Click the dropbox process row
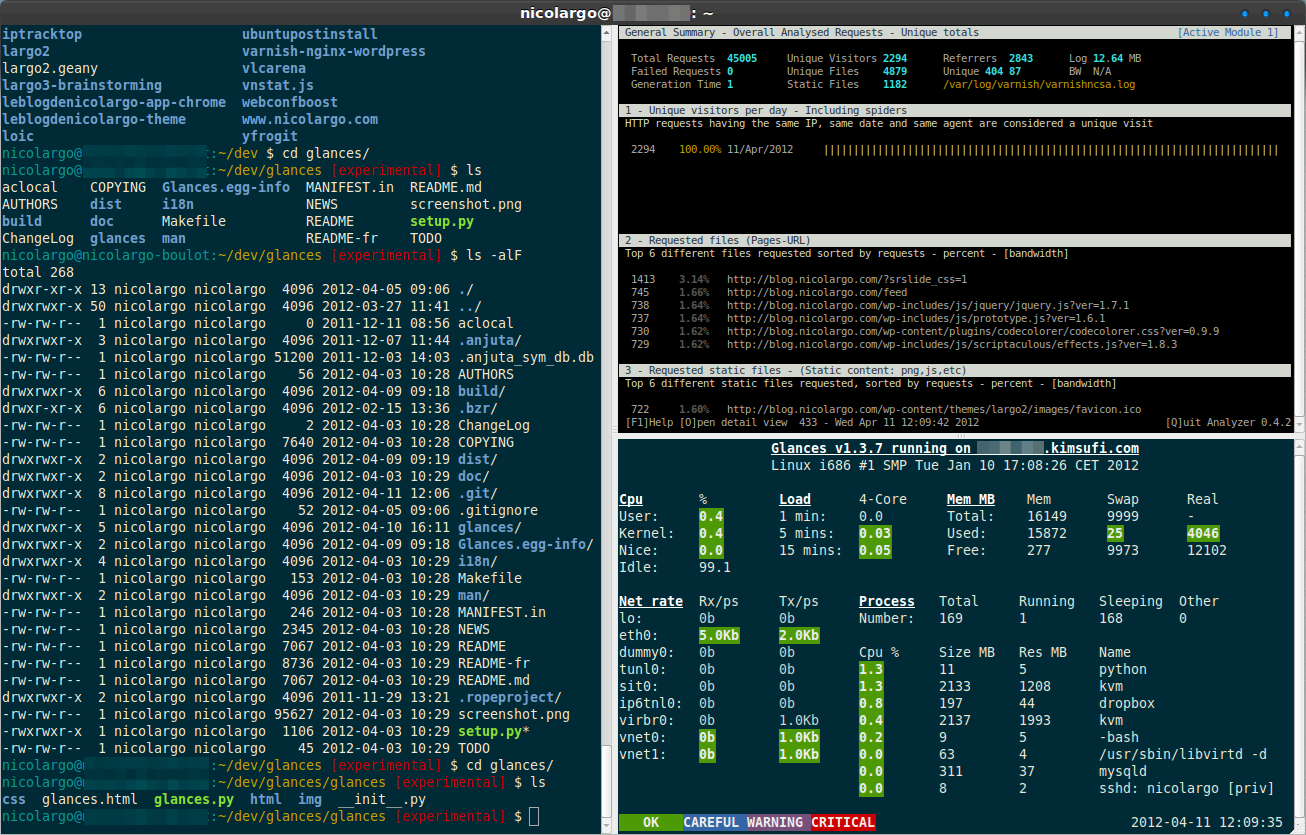The width and height of the screenshot is (1306, 835). coord(1126,703)
